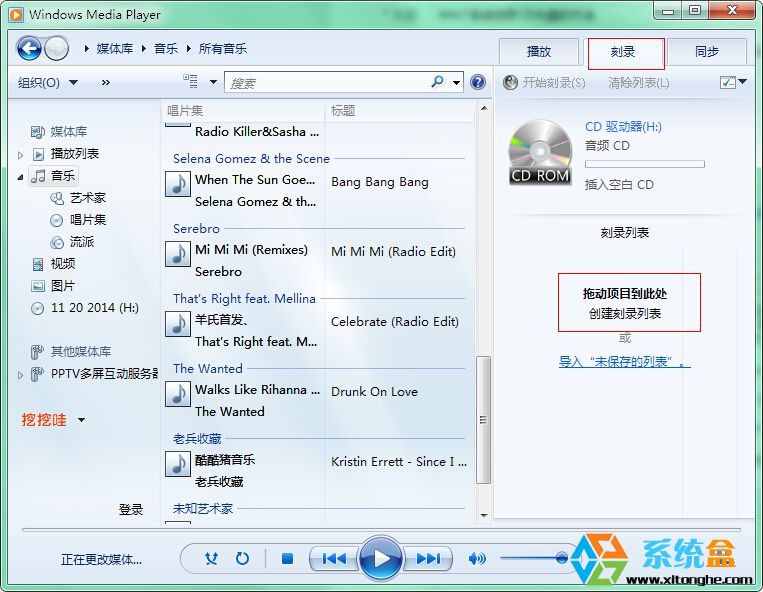Click the 清除列表(L) button

pos(638,82)
